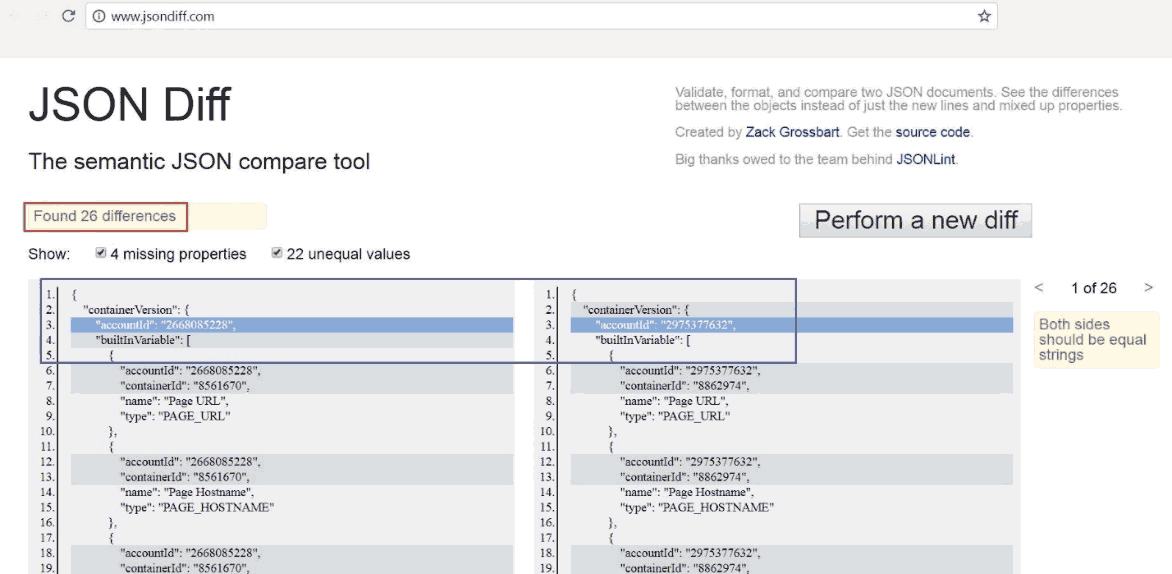Reload the page with the refresh icon

68,16
